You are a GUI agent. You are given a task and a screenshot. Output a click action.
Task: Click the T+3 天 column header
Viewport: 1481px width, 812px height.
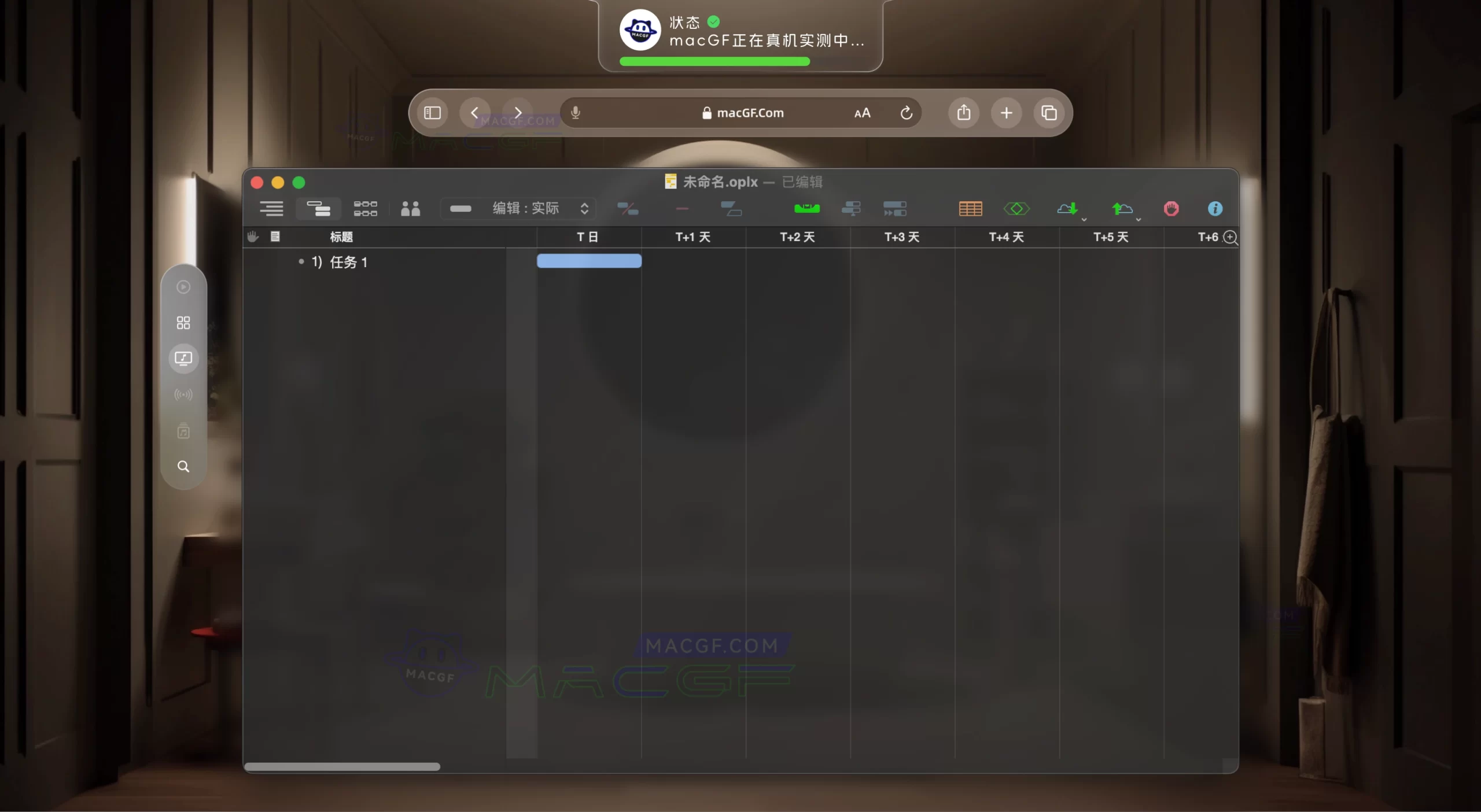pos(901,237)
